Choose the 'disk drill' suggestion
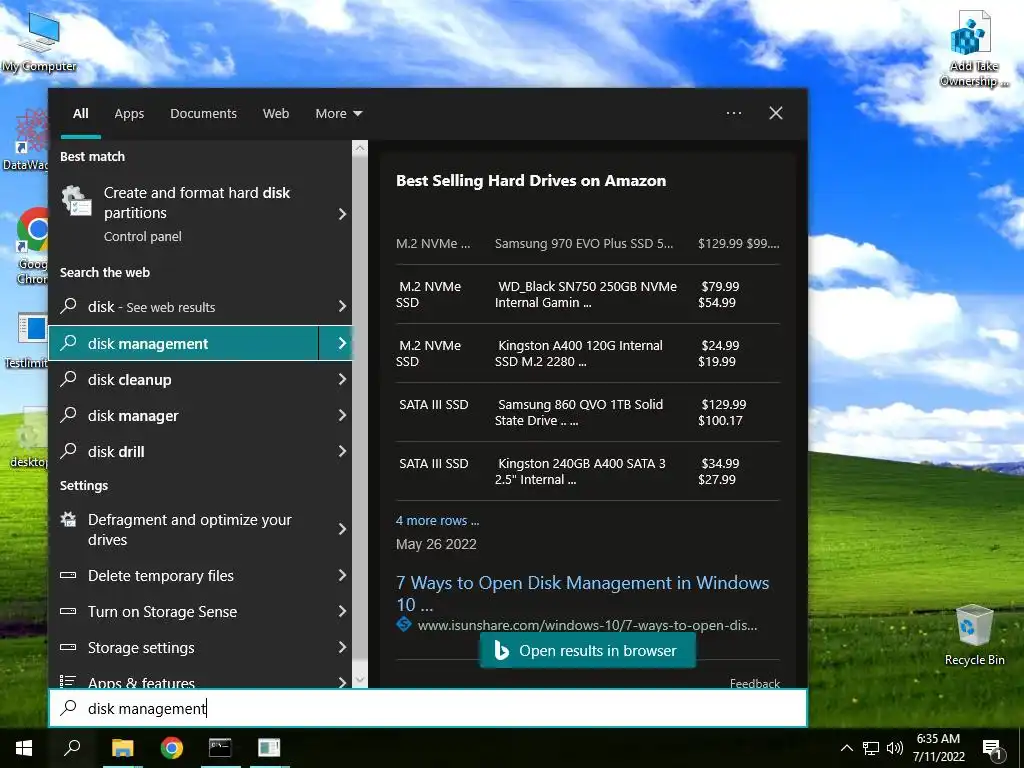Viewport: 1024px width, 768px height. click(183, 451)
